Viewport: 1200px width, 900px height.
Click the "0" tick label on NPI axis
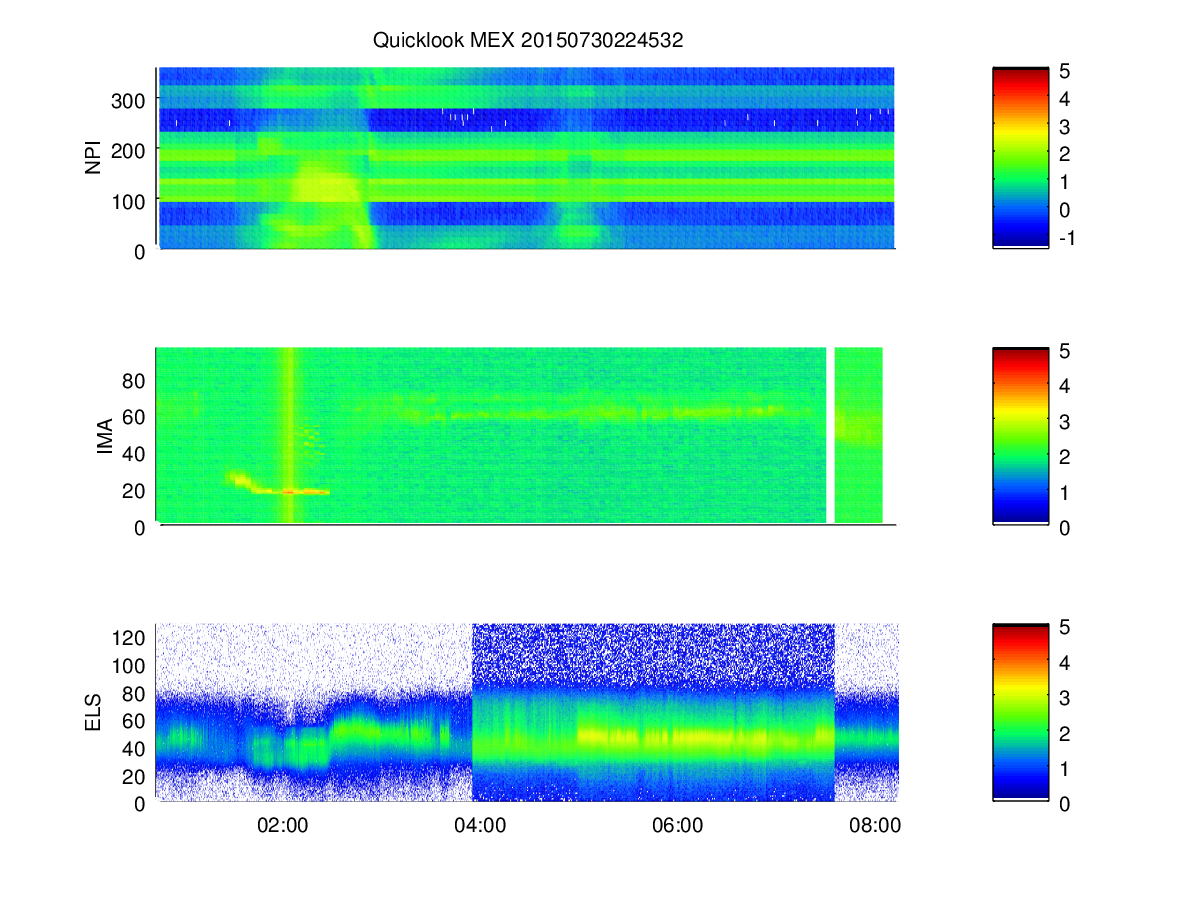pyautogui.click(x=142, y=251)
